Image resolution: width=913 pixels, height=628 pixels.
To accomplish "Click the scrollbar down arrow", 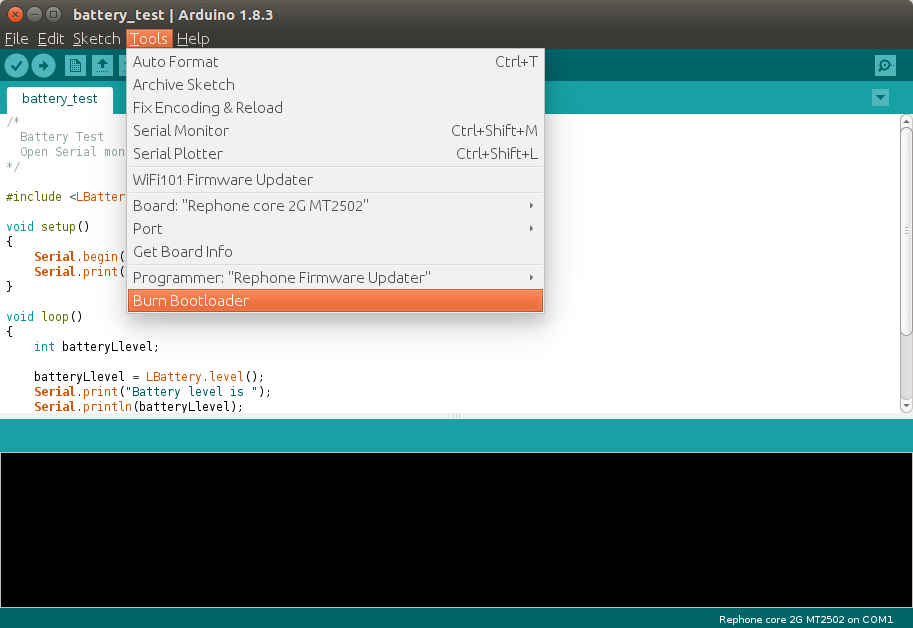I will 905,406.
